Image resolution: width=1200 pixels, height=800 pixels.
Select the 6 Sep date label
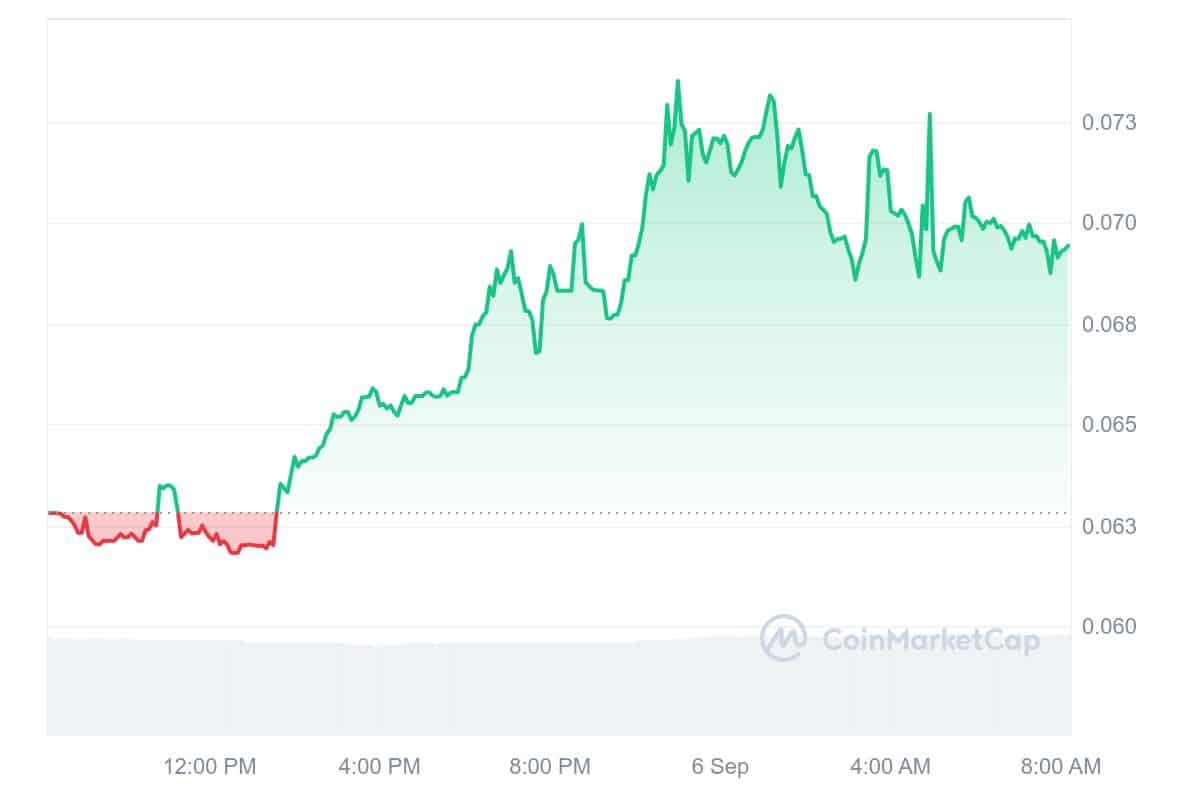coord(720,767)
